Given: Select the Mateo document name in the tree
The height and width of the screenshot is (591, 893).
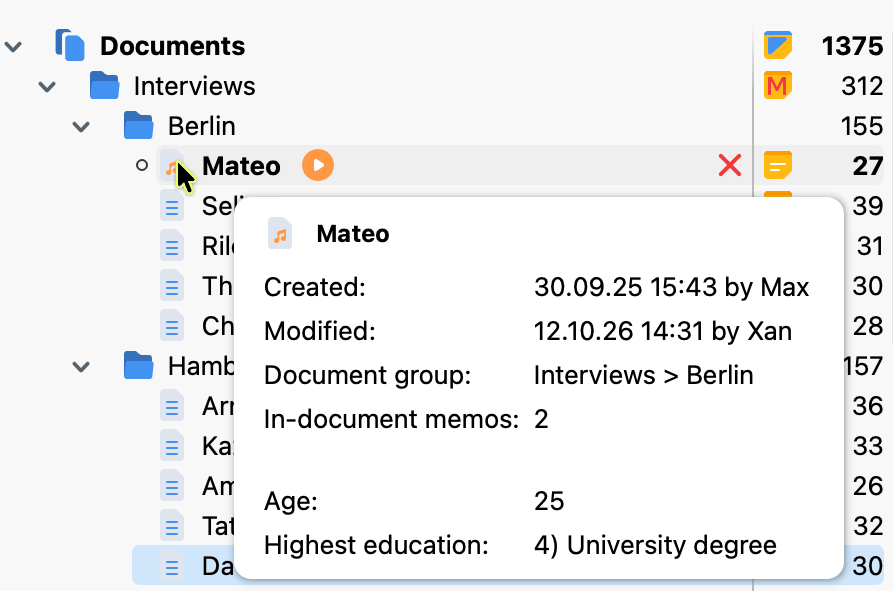Looking at the screenshot, I should click(241, 166).
